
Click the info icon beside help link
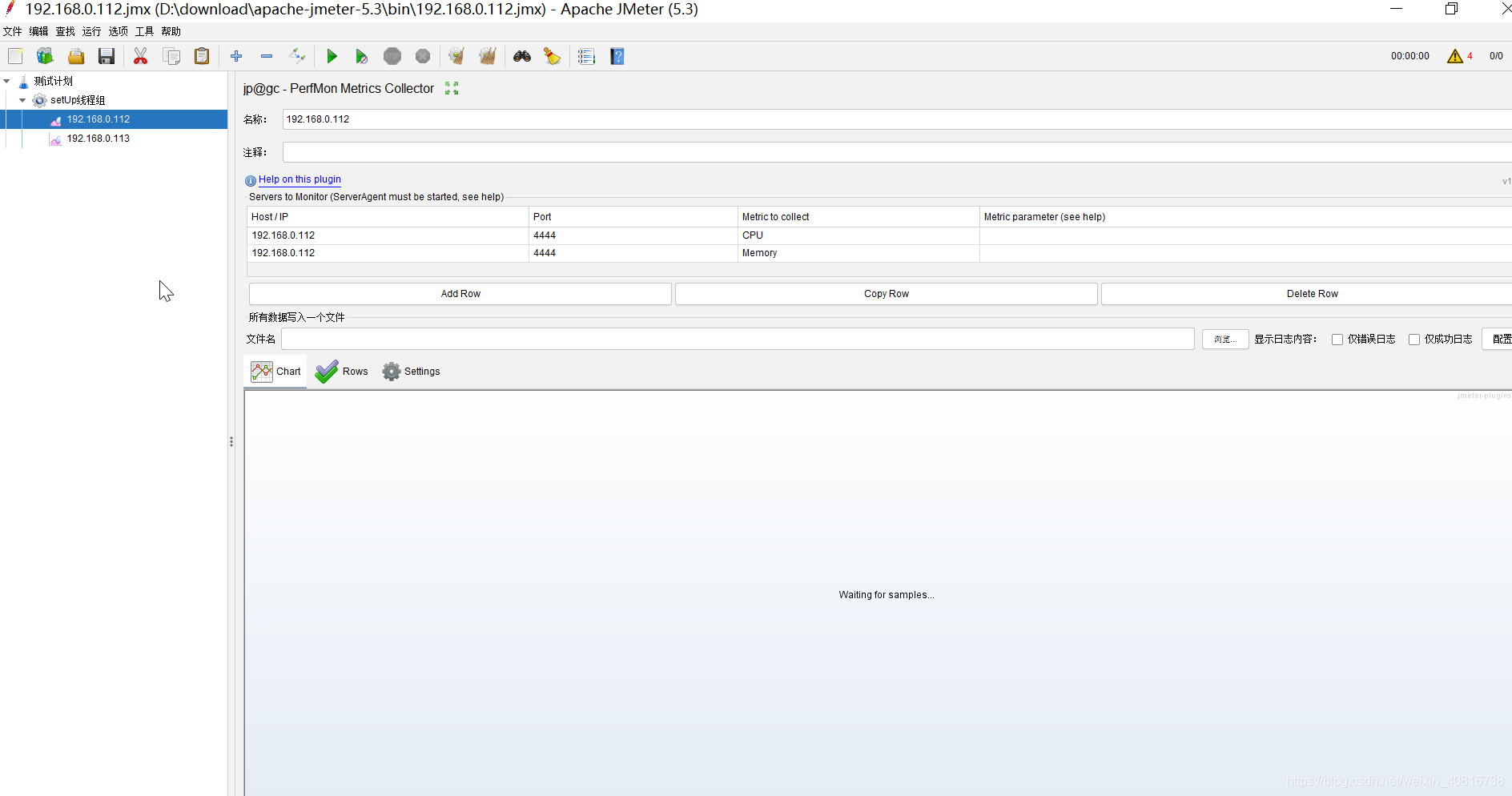click(x=251, y=180)
